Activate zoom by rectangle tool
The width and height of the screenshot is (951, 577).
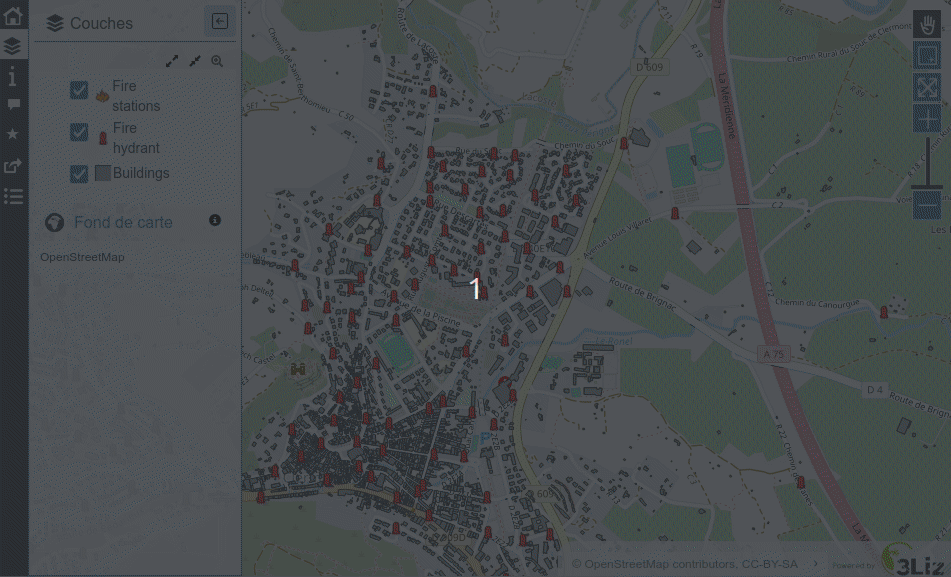coord(927,56)
